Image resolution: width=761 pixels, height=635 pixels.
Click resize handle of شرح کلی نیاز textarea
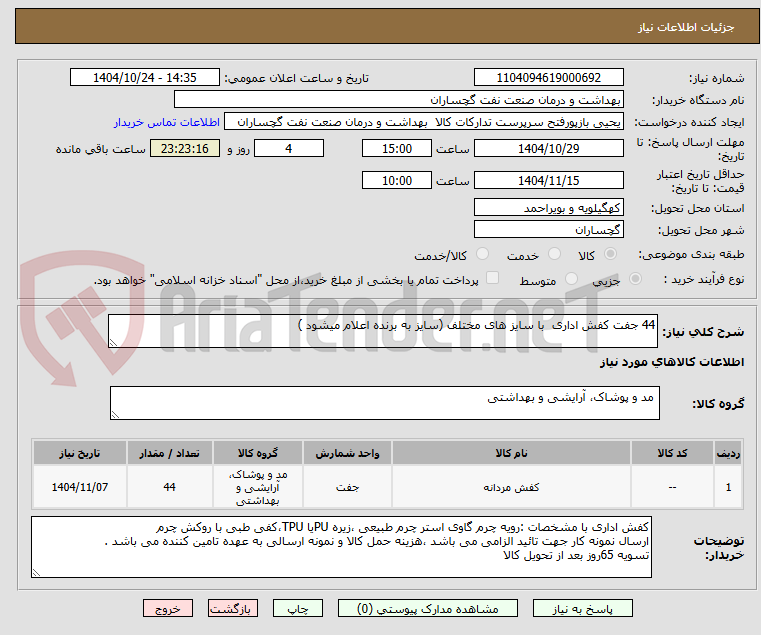pos(113,343)
